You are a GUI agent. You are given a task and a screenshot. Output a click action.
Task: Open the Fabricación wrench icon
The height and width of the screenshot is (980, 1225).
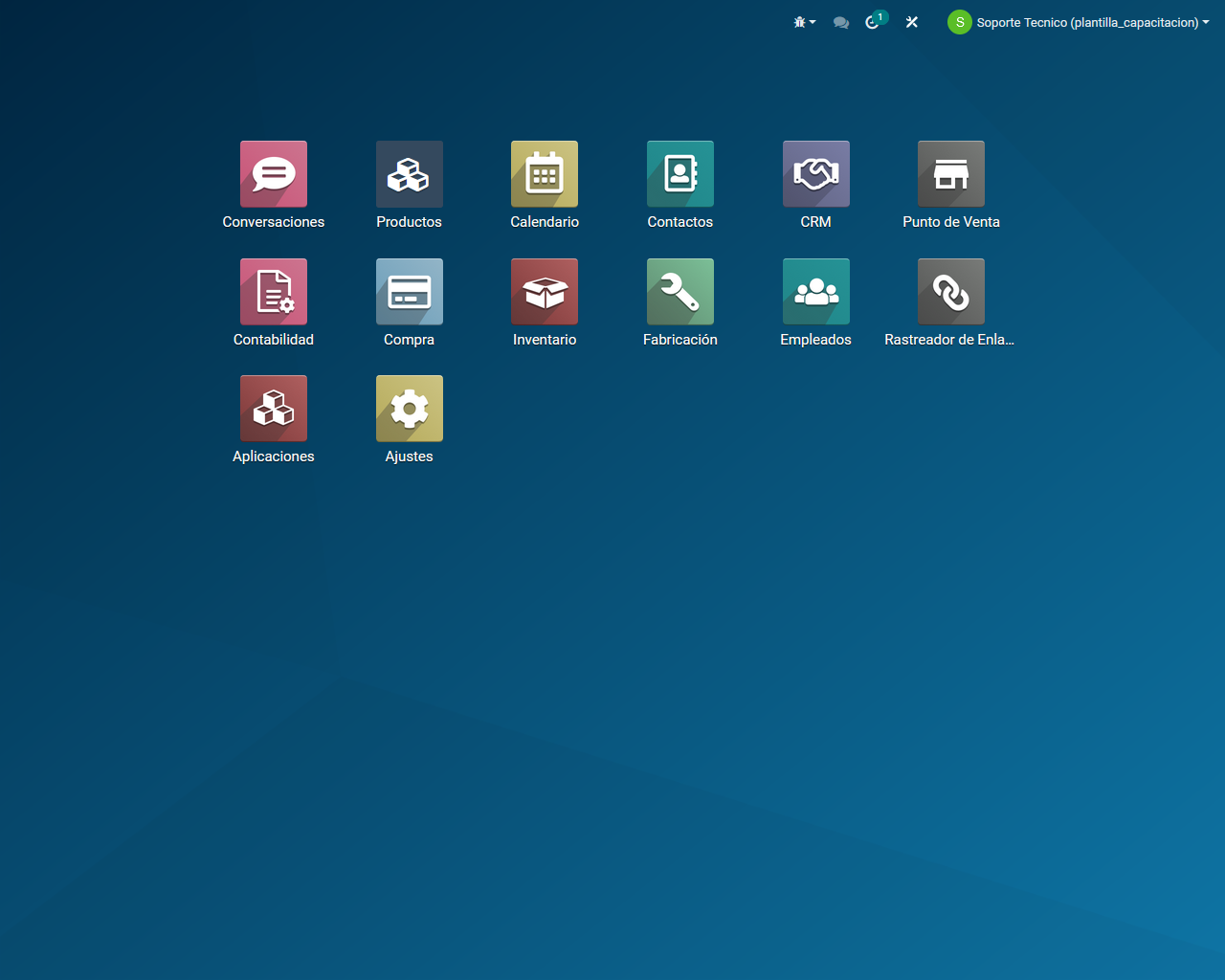point(679,292)
